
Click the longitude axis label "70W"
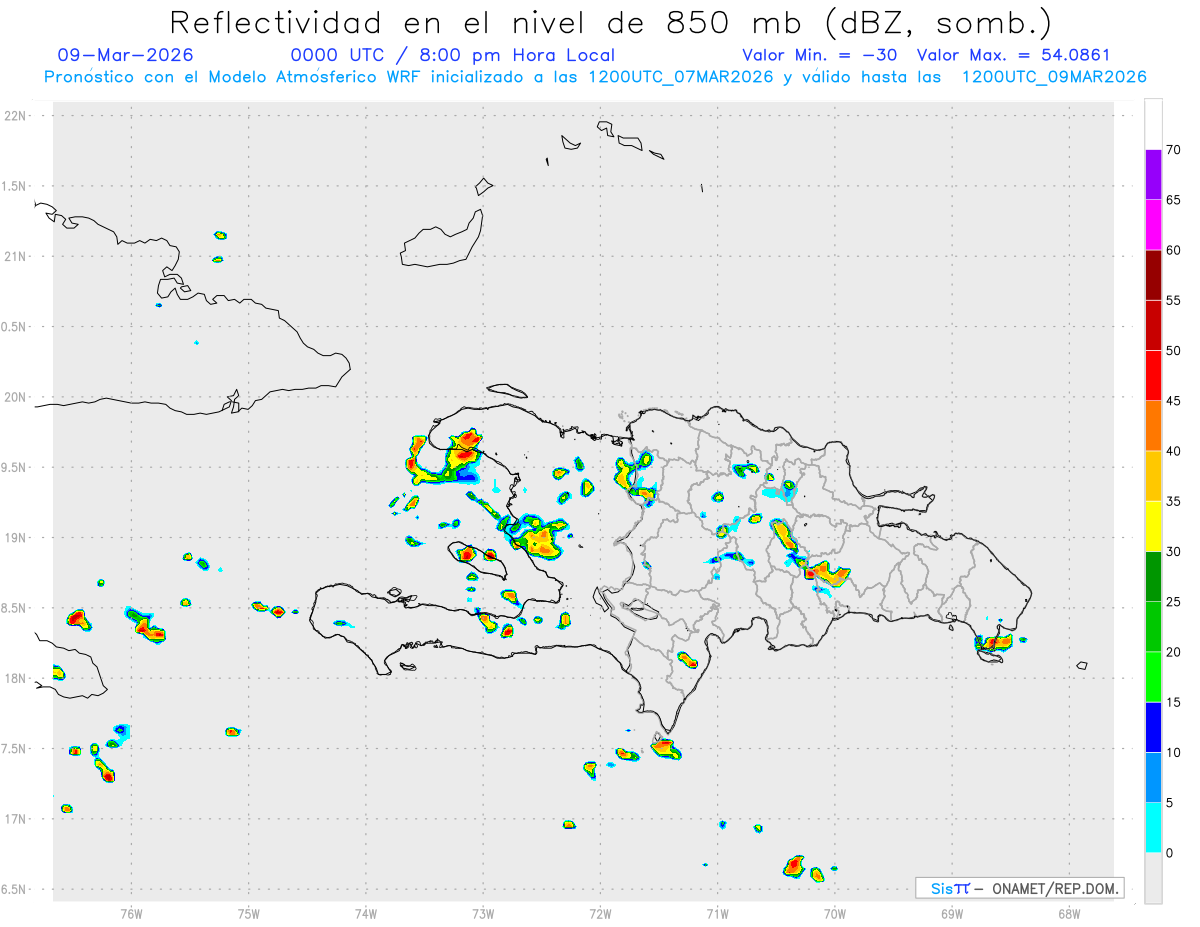(x=835, y=913)
